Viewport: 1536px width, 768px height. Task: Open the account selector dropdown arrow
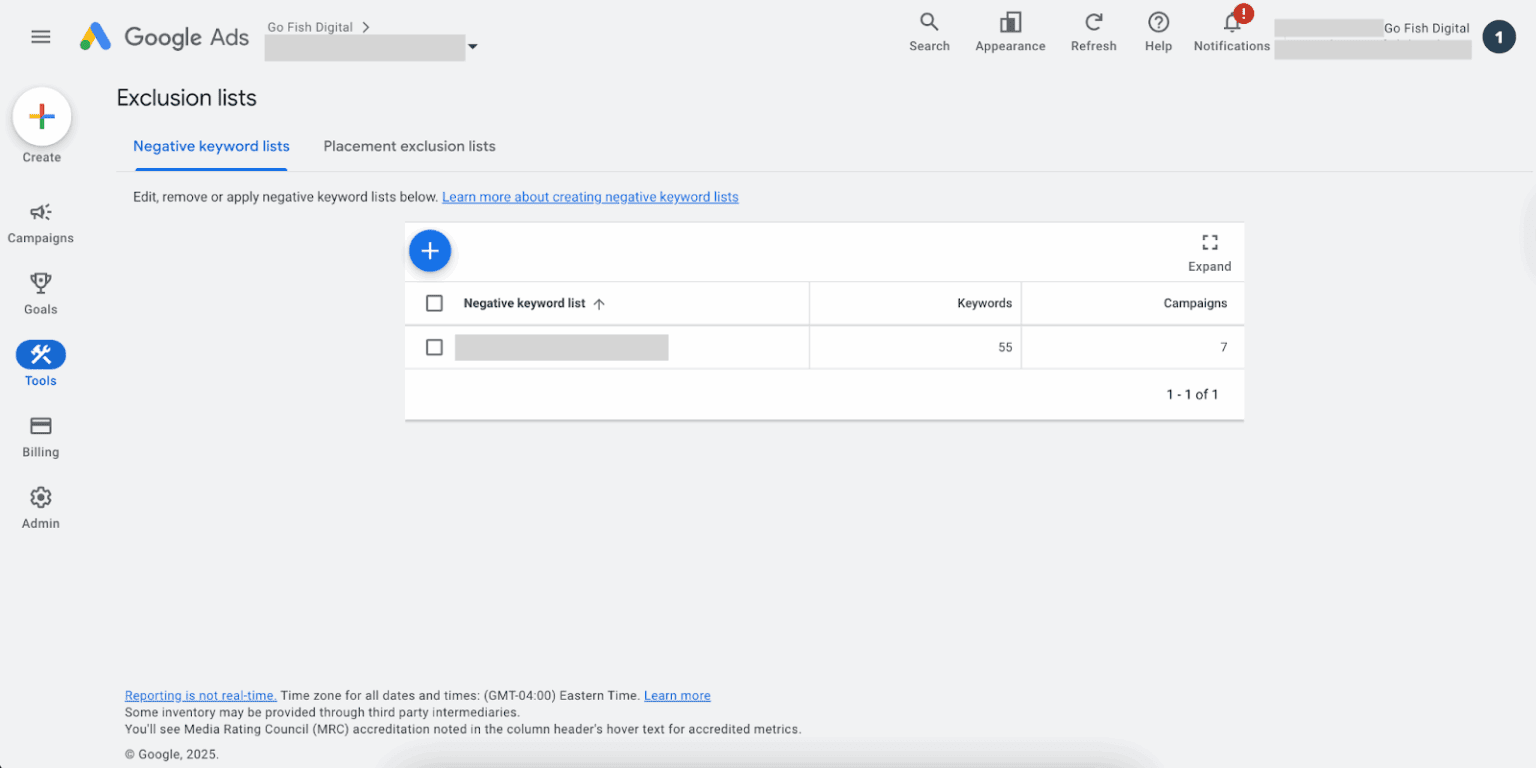coord(472,47)
